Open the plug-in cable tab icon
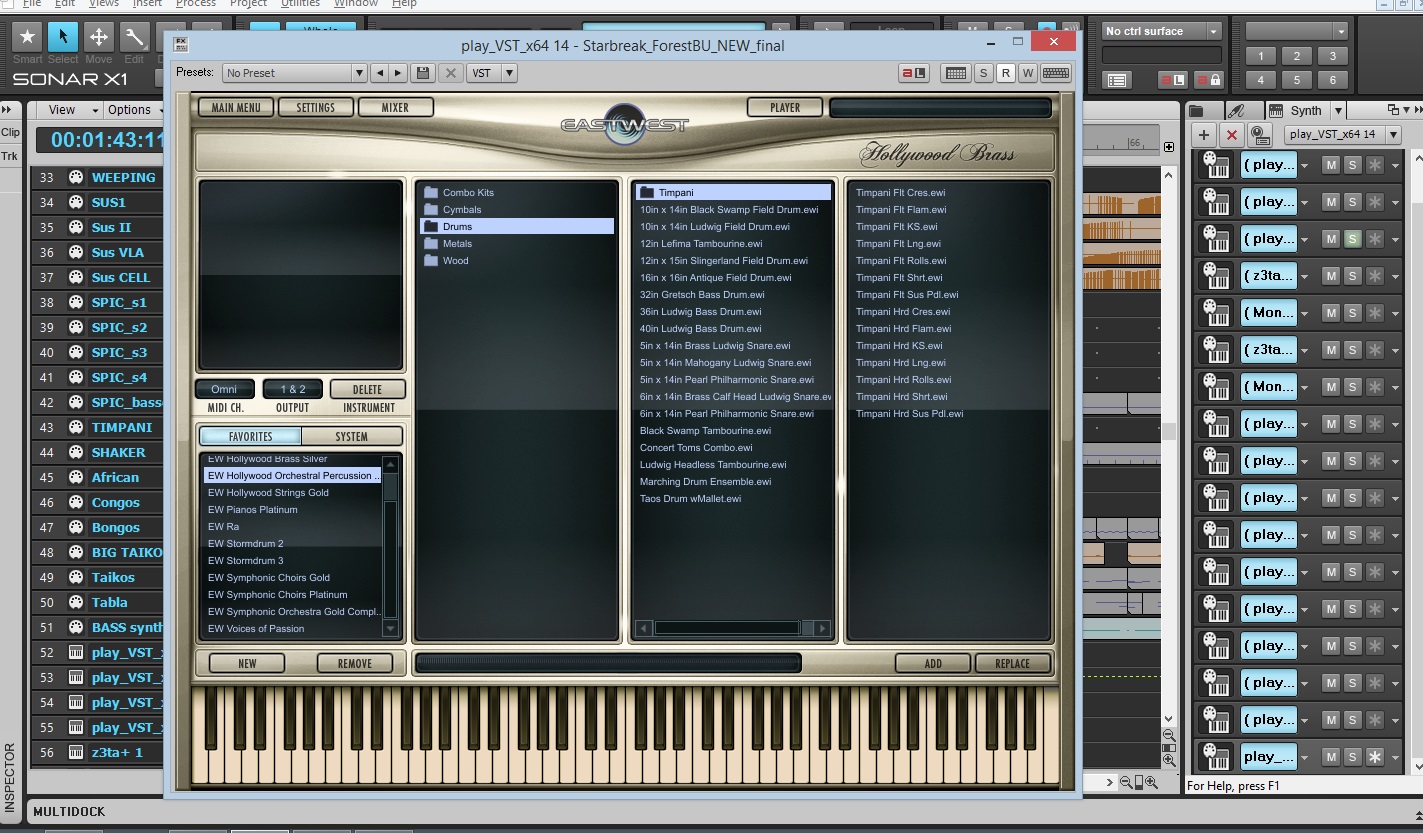Image resolution: width=1423 pixels, height=833 pixels. point(1237,110)
